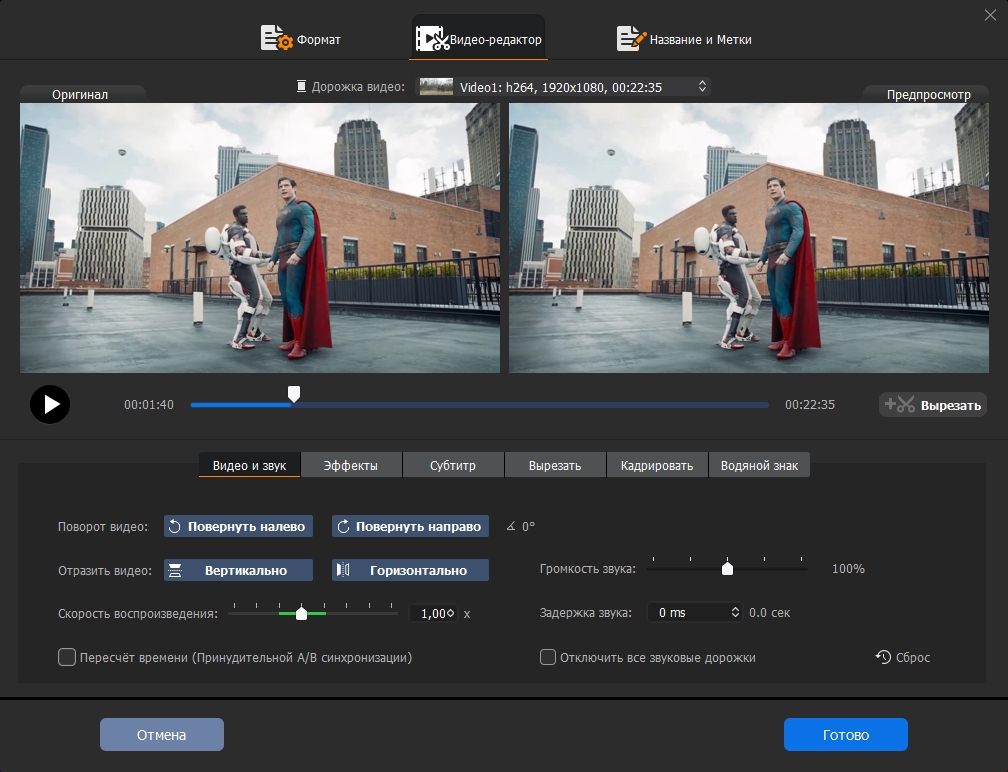Switch to the Эффекты tab

350,466
